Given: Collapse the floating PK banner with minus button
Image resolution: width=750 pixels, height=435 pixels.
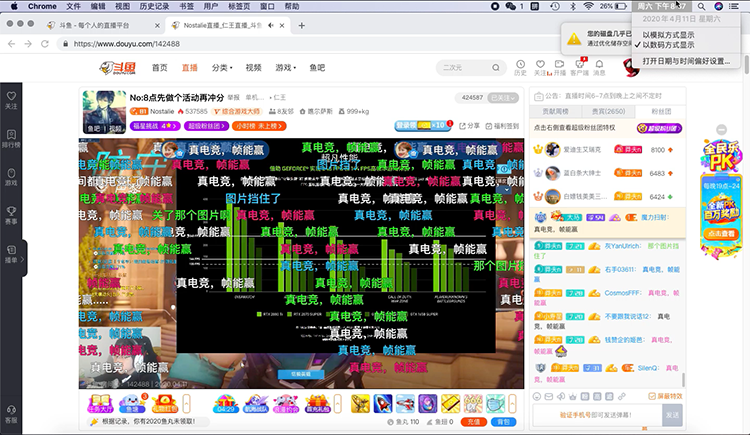Looking at the screenshot, I should (x=721, y=130).
